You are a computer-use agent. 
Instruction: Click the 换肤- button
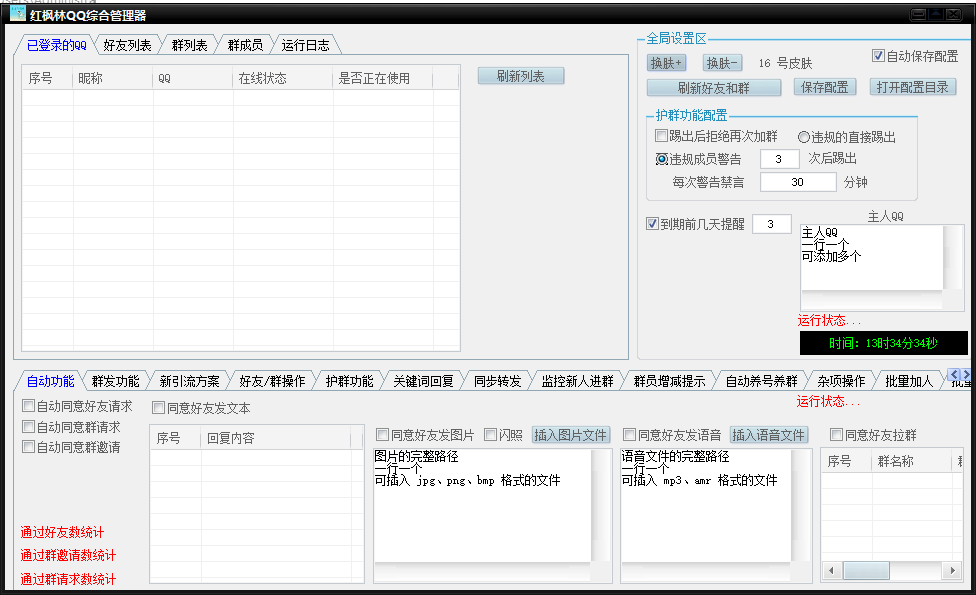[722, 63]
